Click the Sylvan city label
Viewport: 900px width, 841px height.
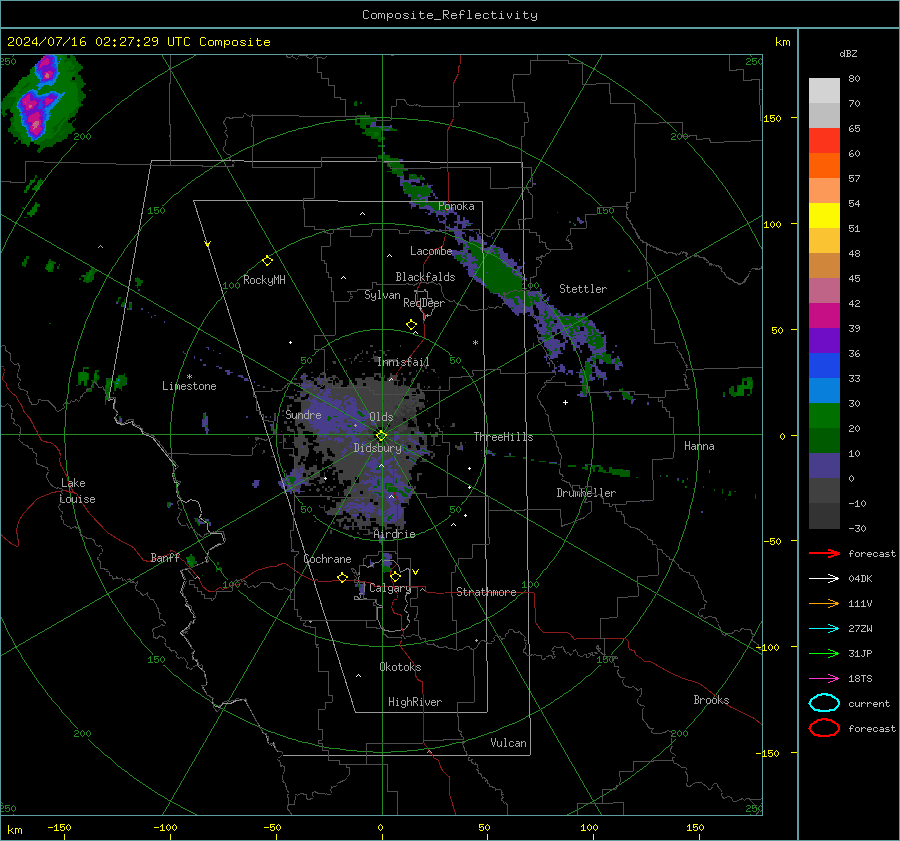382,295
